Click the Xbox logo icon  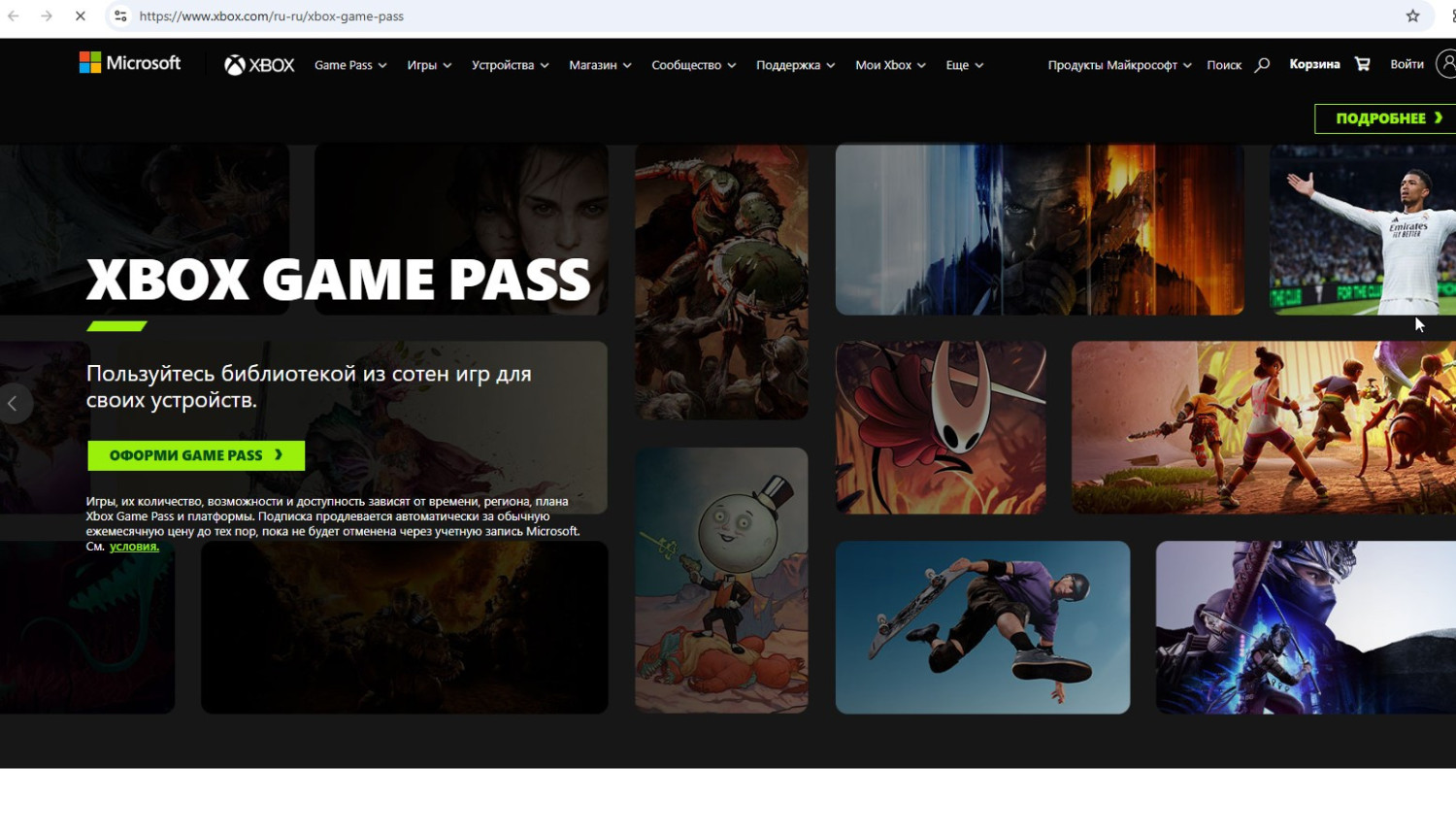235,65
